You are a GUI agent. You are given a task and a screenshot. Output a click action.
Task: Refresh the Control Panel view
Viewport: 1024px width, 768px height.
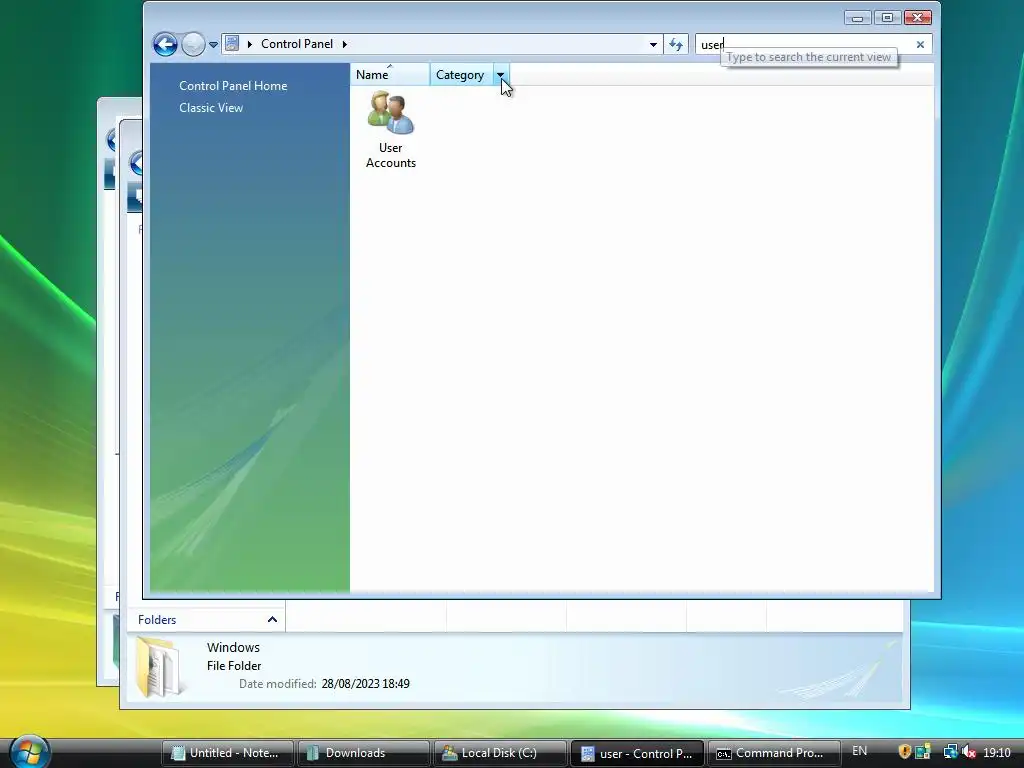point(676,44)
